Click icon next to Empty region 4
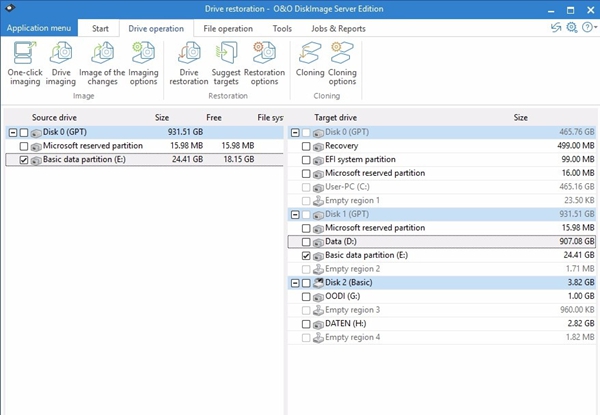 318,338
